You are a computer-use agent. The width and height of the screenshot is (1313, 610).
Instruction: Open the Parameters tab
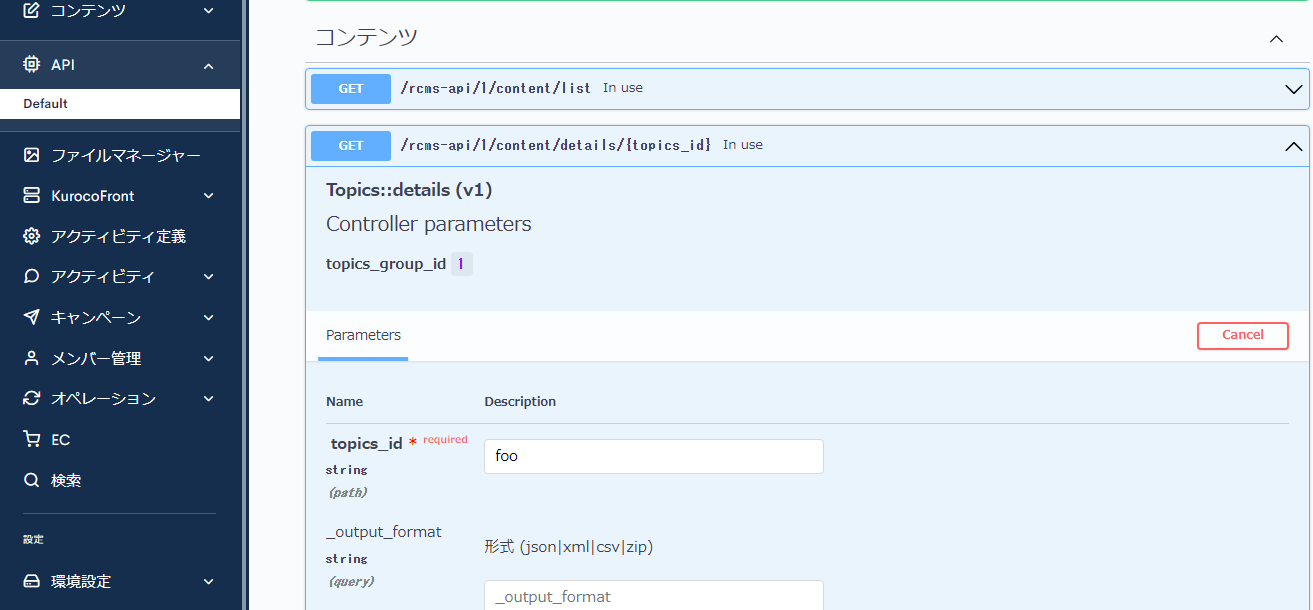[363, 336]
